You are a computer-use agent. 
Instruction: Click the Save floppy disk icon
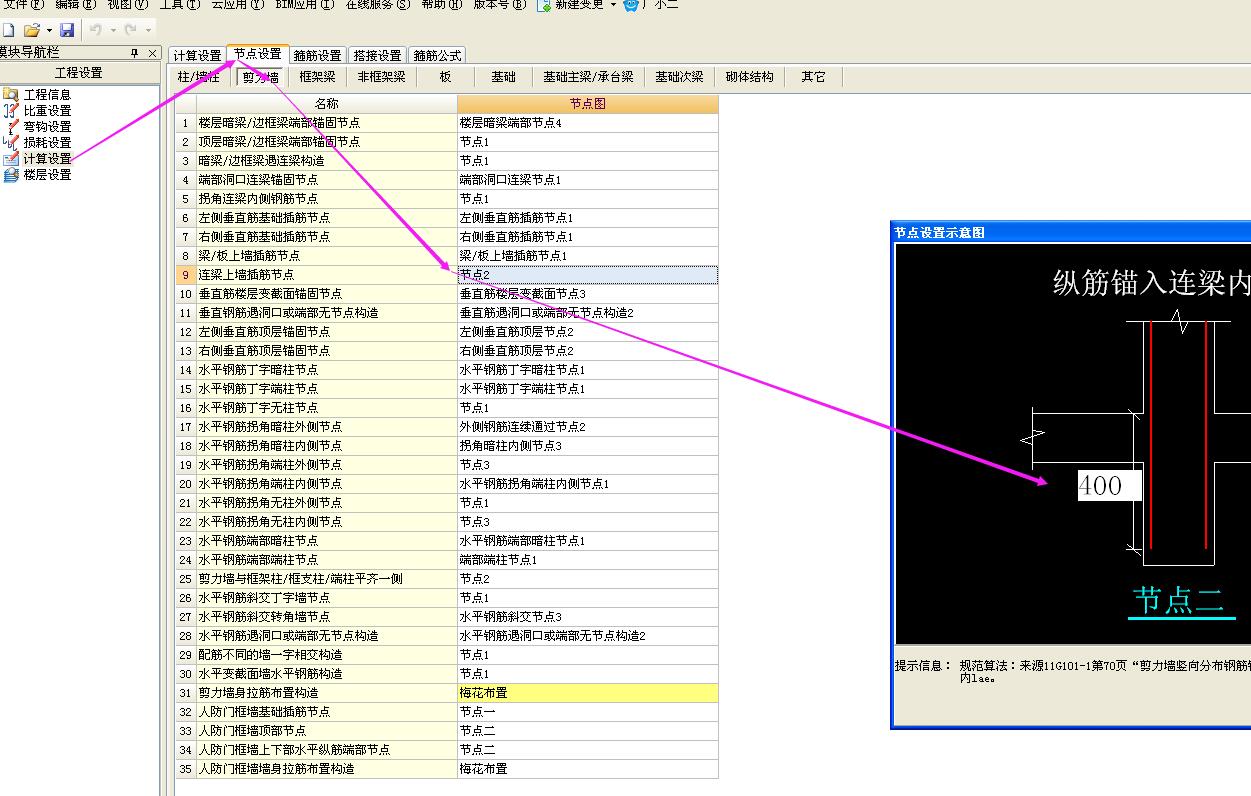coord(67,30)
